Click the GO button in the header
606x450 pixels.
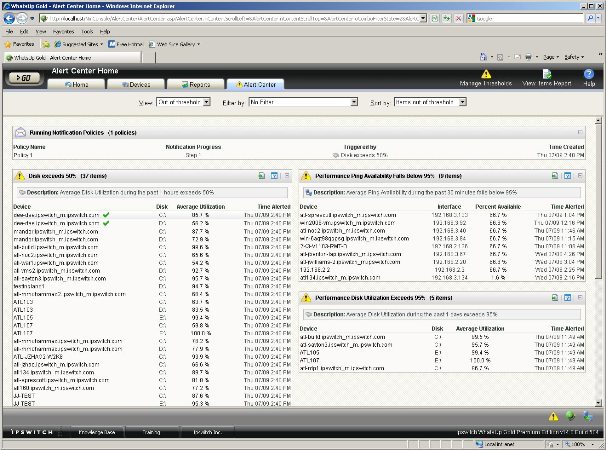click(25, 78)
